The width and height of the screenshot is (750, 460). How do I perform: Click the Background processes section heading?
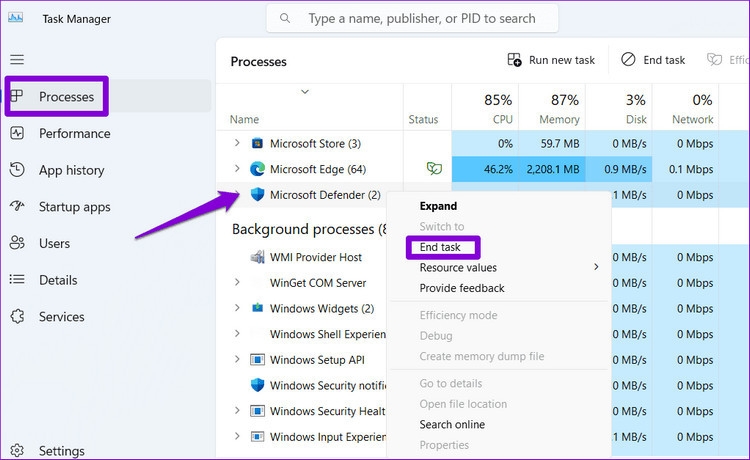(x=309, y=229)
